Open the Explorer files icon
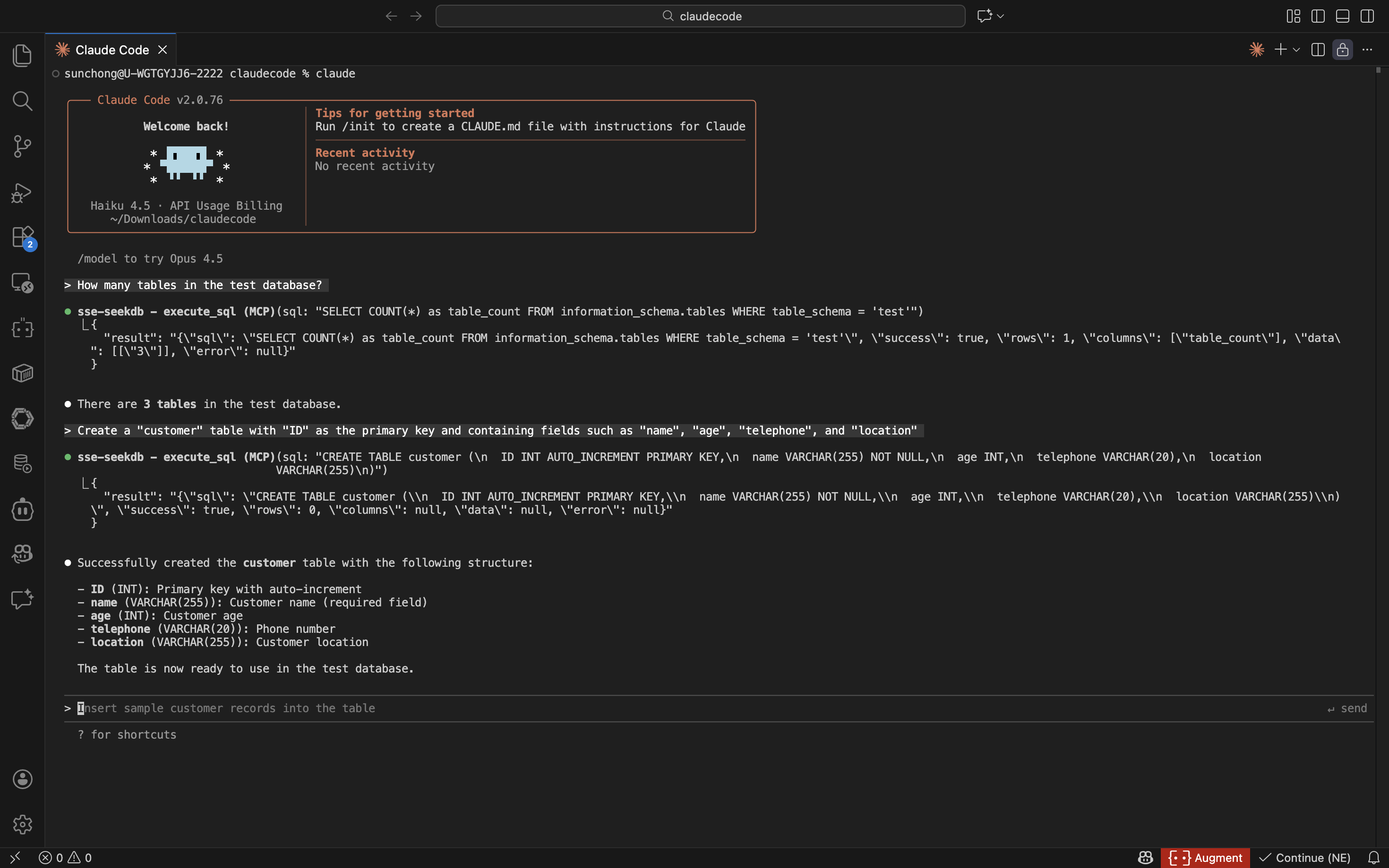The image size is (1389, 868). 22,55
